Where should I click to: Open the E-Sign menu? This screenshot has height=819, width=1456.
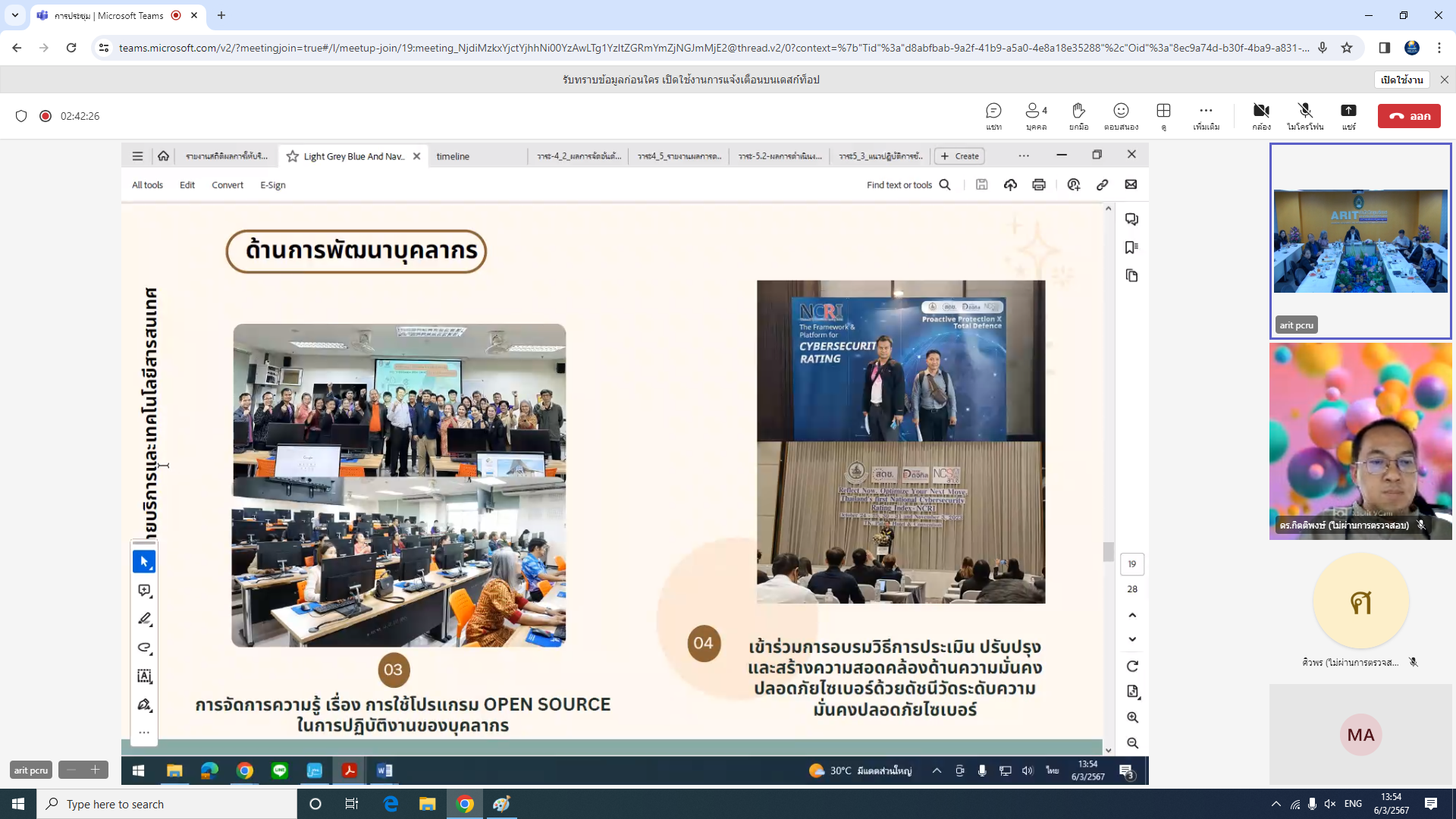(273, 185)
